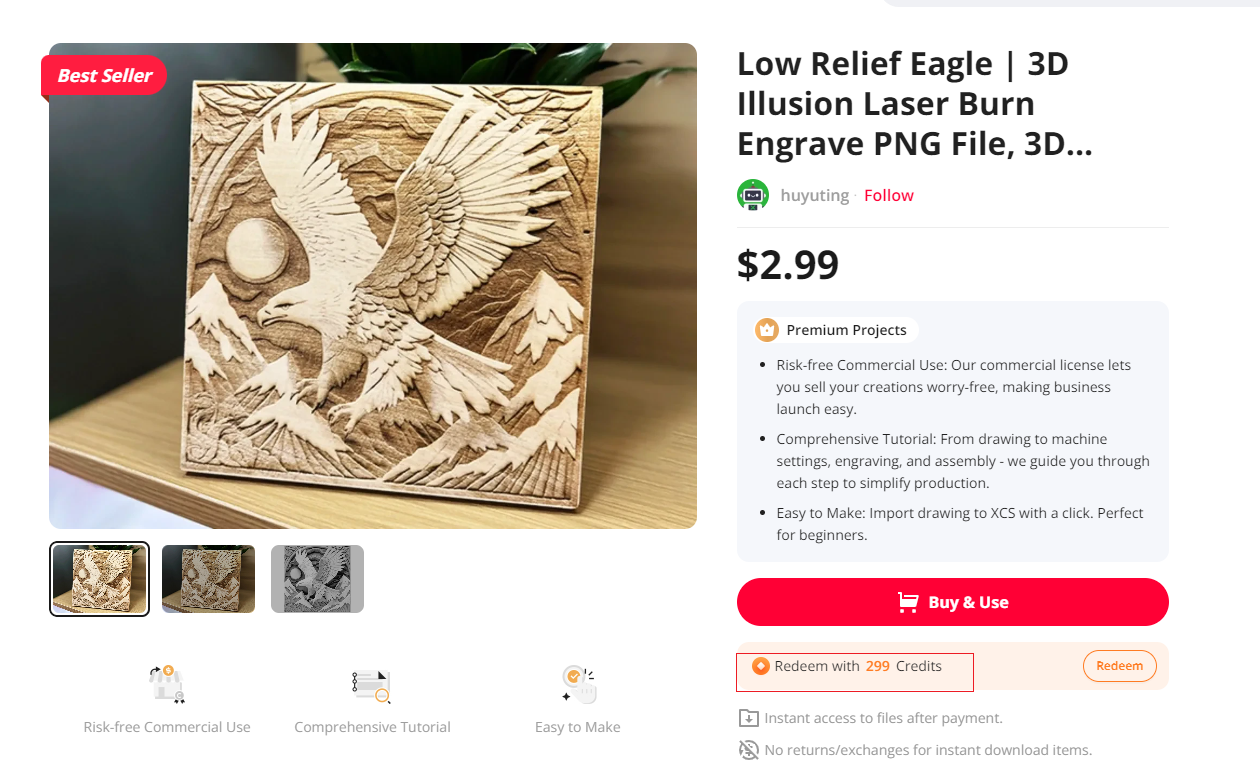Select the first eagle engraving thumbnail
This screenshot has height=764, width=1260.
click(100, 579)
